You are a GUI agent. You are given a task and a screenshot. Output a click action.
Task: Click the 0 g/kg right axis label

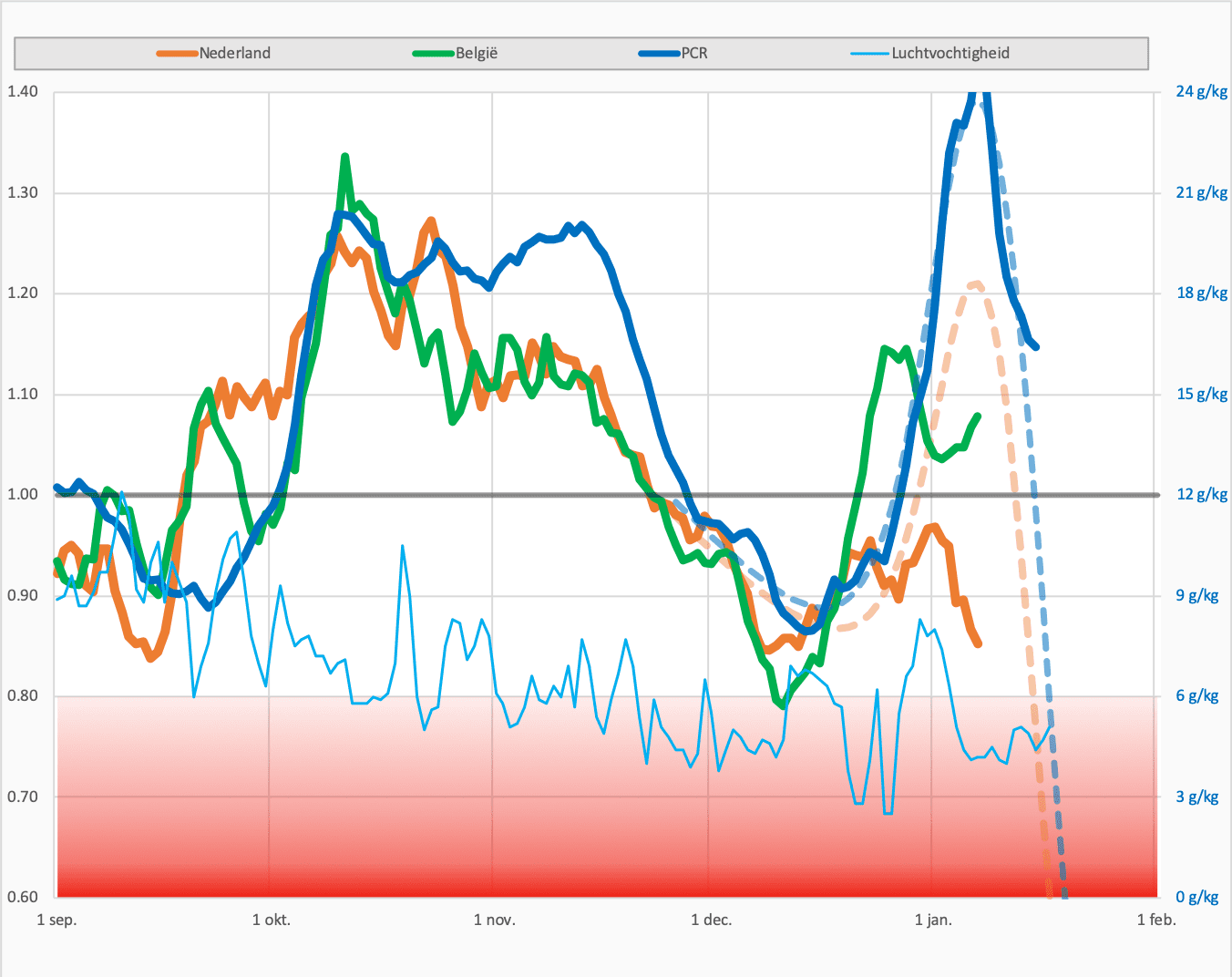[x=1196, y=897]
